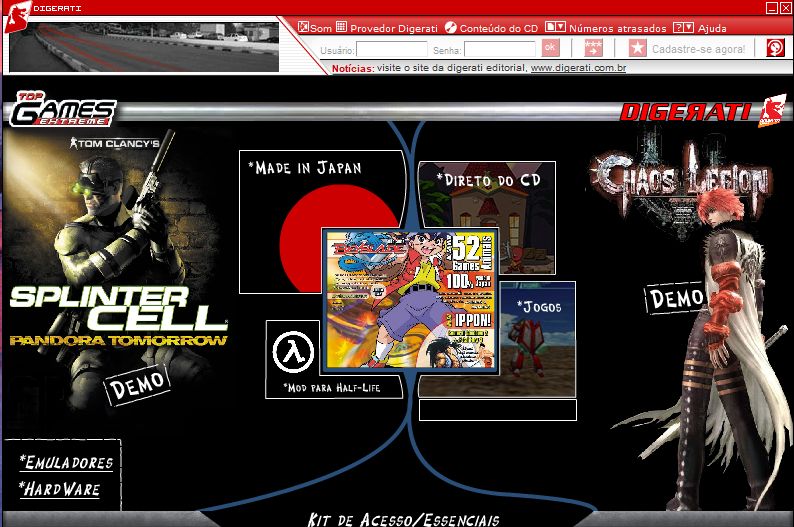Close the Digerati window

[x=784, y=8]
